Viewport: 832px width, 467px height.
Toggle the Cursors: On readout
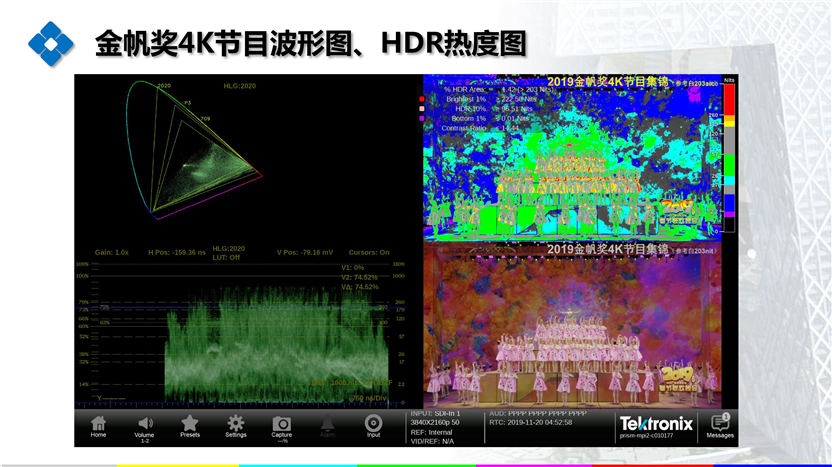(370, 252)
